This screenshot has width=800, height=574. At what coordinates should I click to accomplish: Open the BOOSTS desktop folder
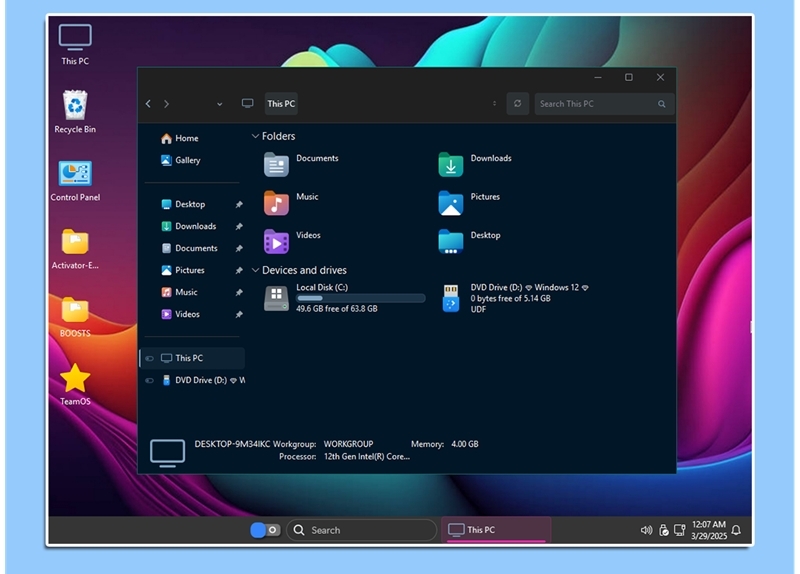pos(75,317)
